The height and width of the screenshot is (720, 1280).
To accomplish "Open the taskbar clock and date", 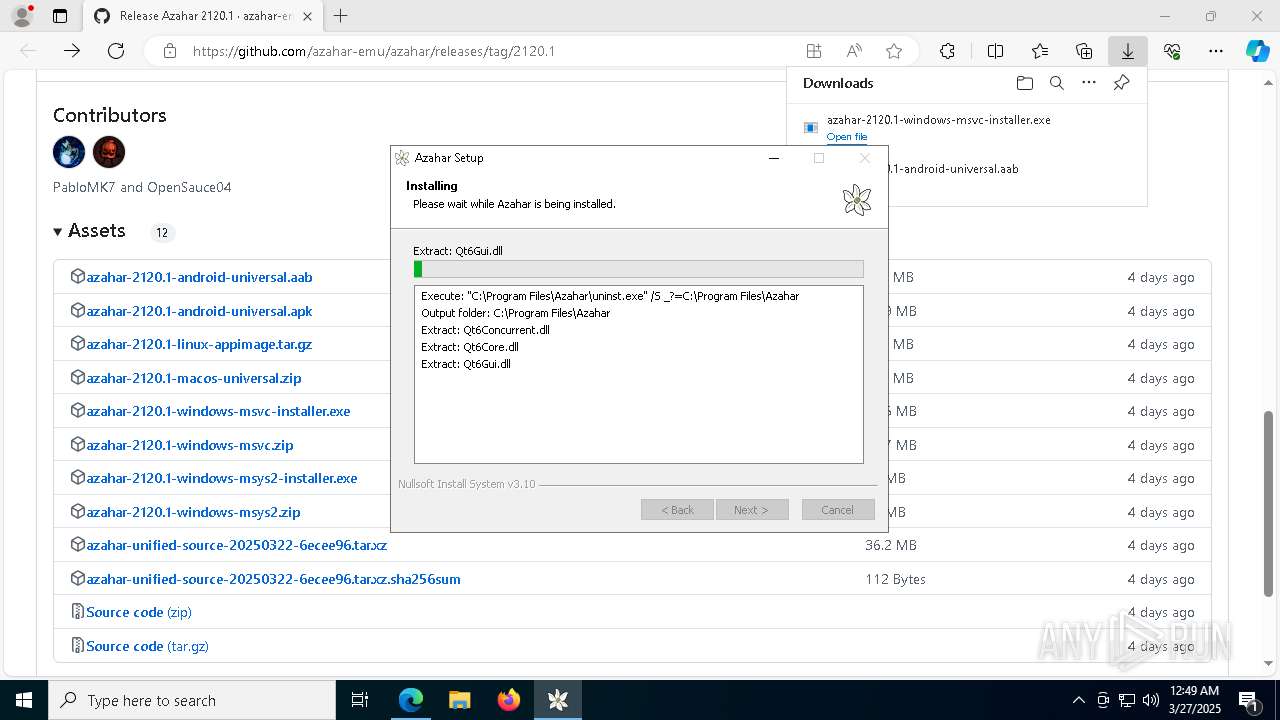I will click(1194, 700).
